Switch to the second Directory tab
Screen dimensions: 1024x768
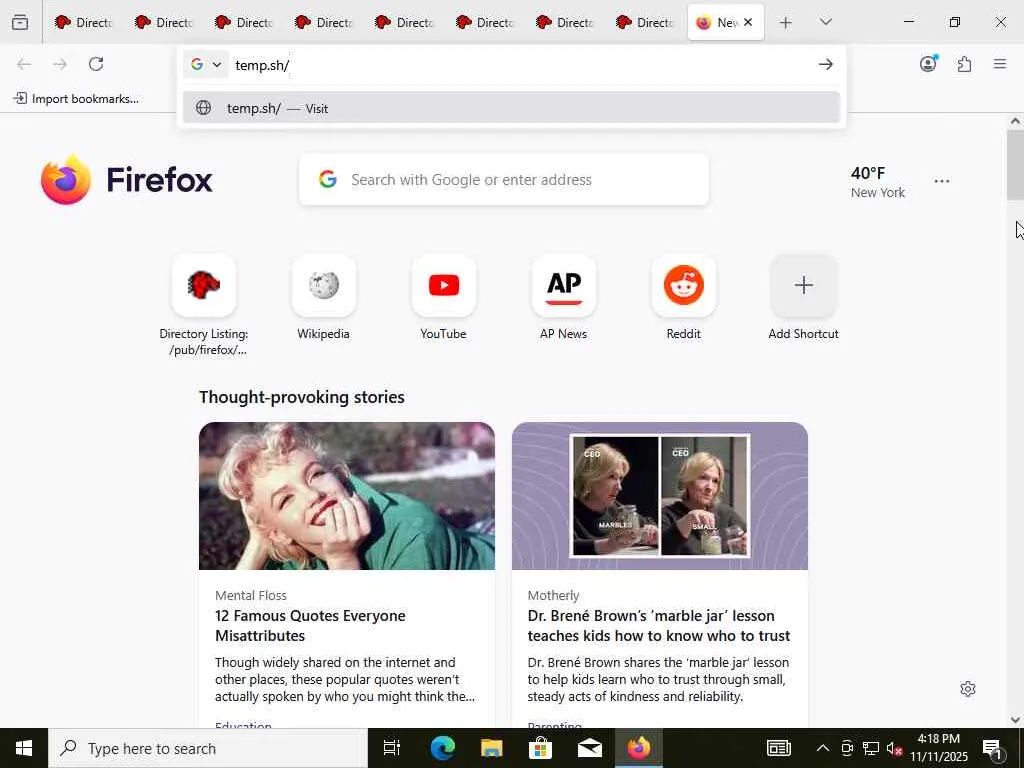[163, 22]
